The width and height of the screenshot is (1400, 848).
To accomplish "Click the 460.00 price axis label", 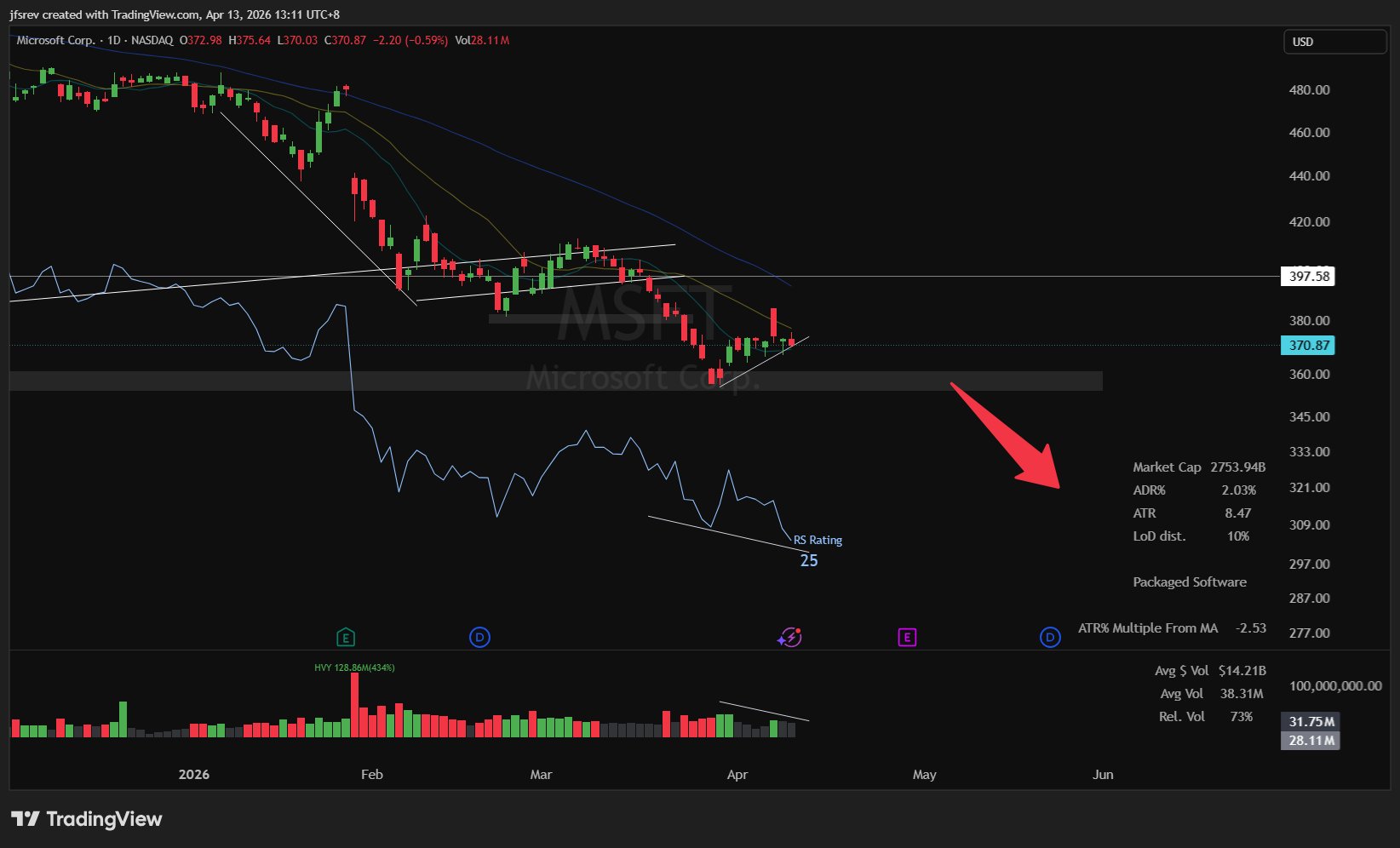I will (x=1309, y=132).
